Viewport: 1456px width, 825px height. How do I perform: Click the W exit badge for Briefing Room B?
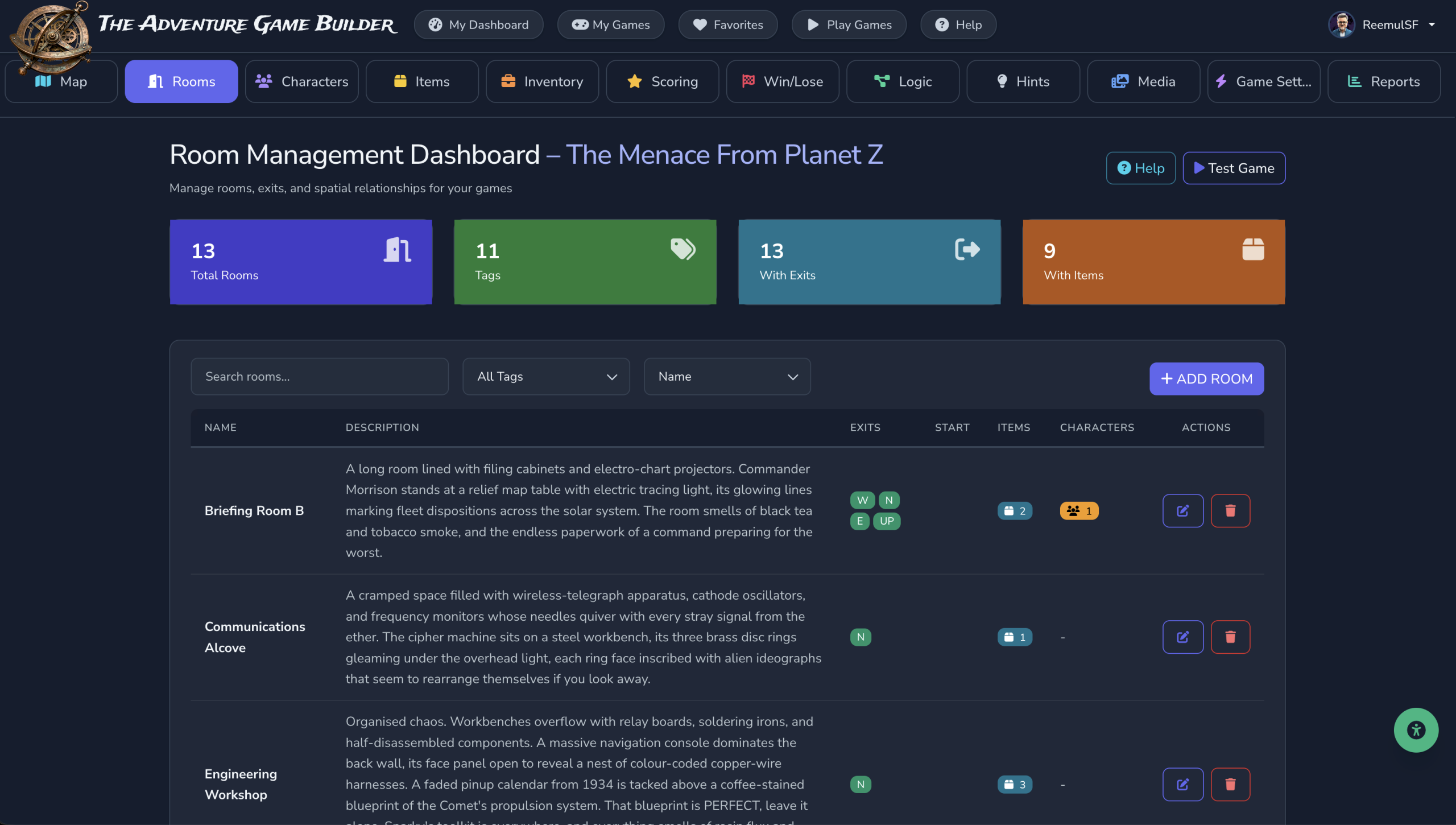pos(862,500)
